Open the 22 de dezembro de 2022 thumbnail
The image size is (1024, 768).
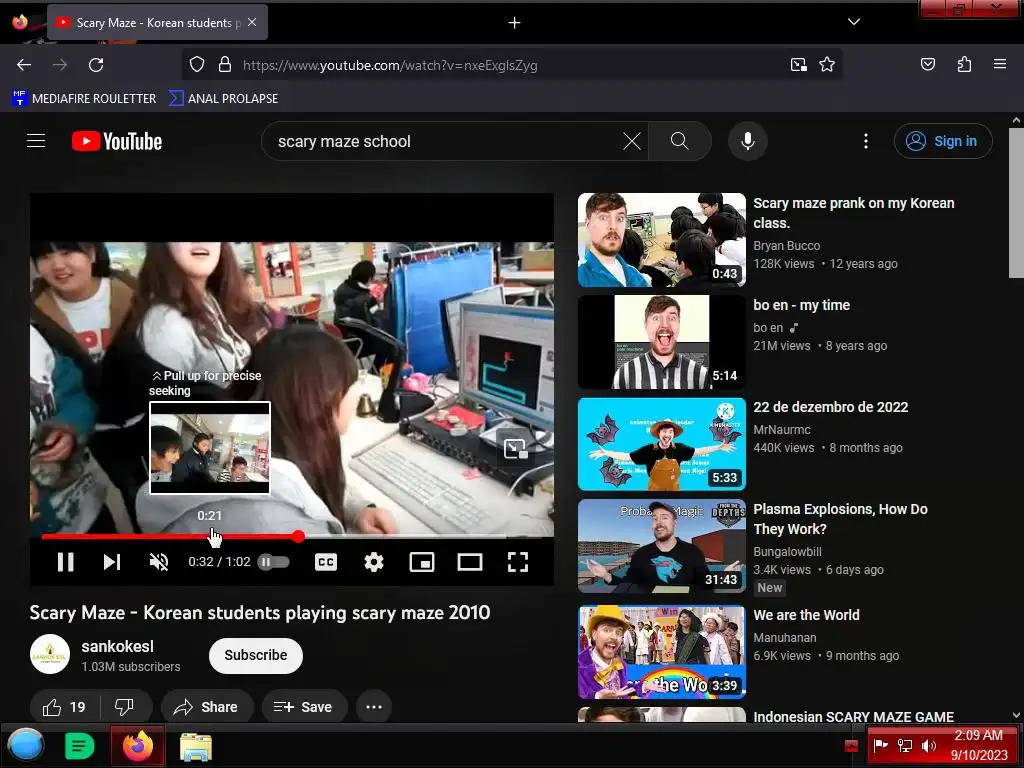pos(662,443)
